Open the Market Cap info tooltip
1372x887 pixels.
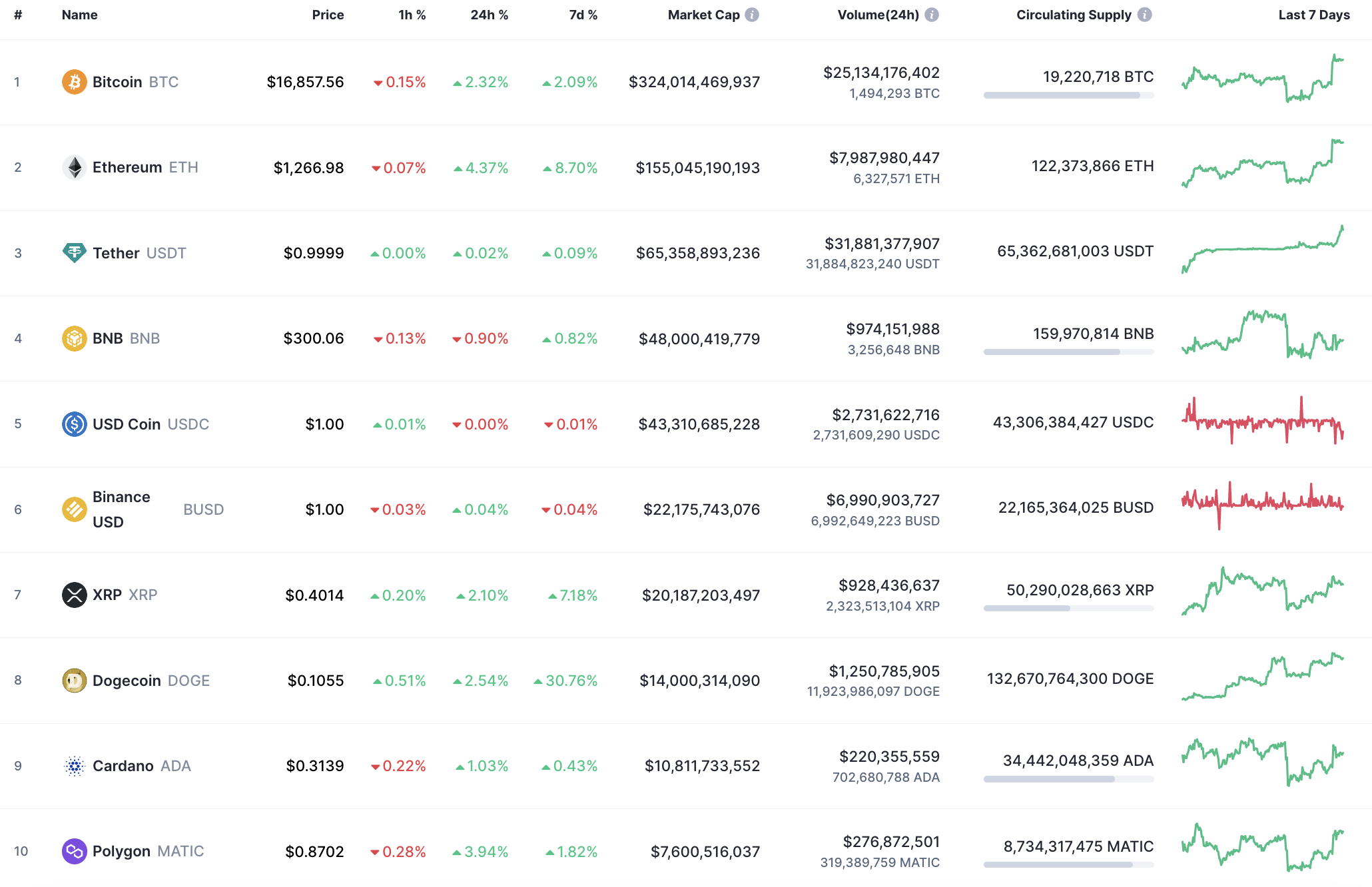click(752, 15)
